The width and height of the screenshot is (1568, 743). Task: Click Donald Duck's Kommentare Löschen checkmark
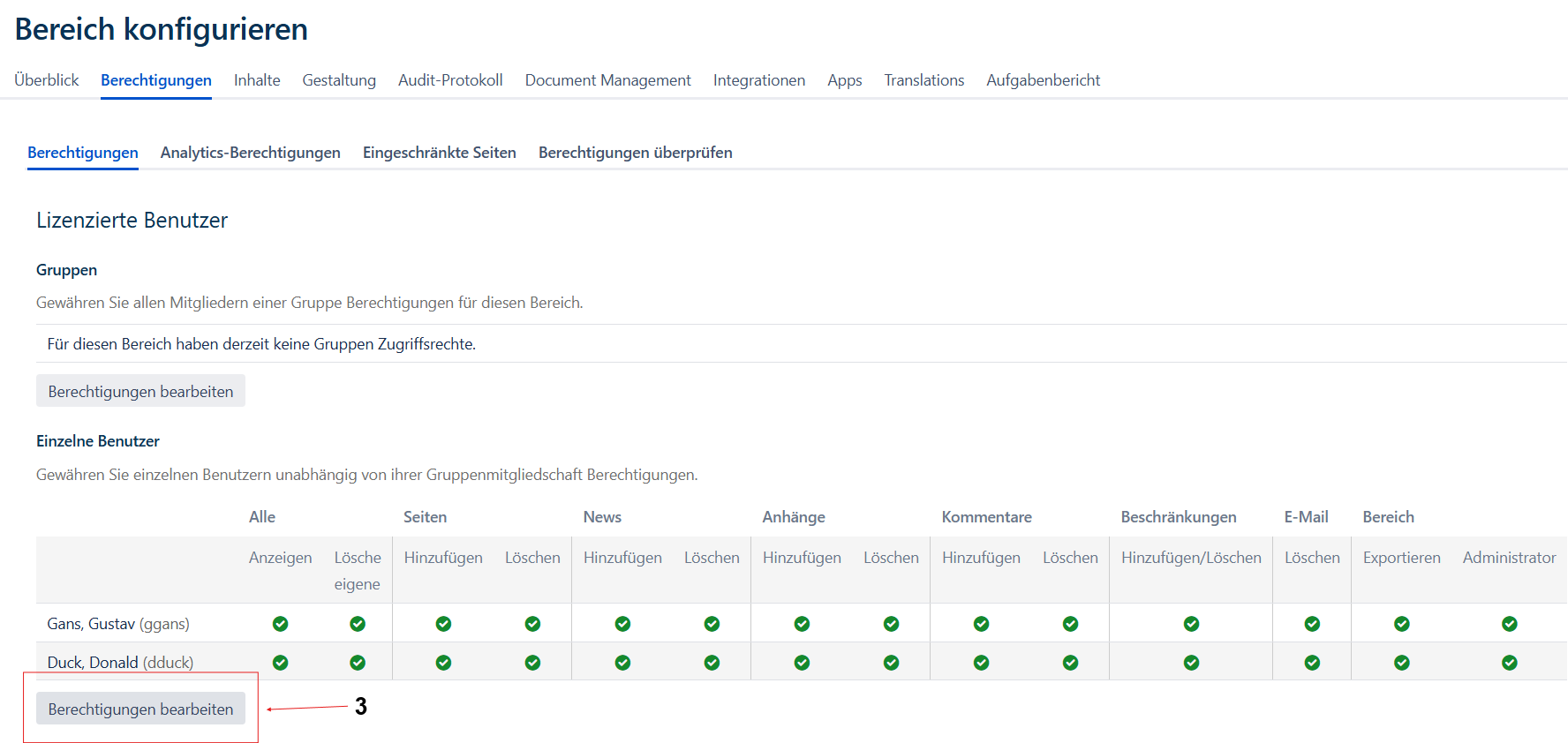point(1070,663)
